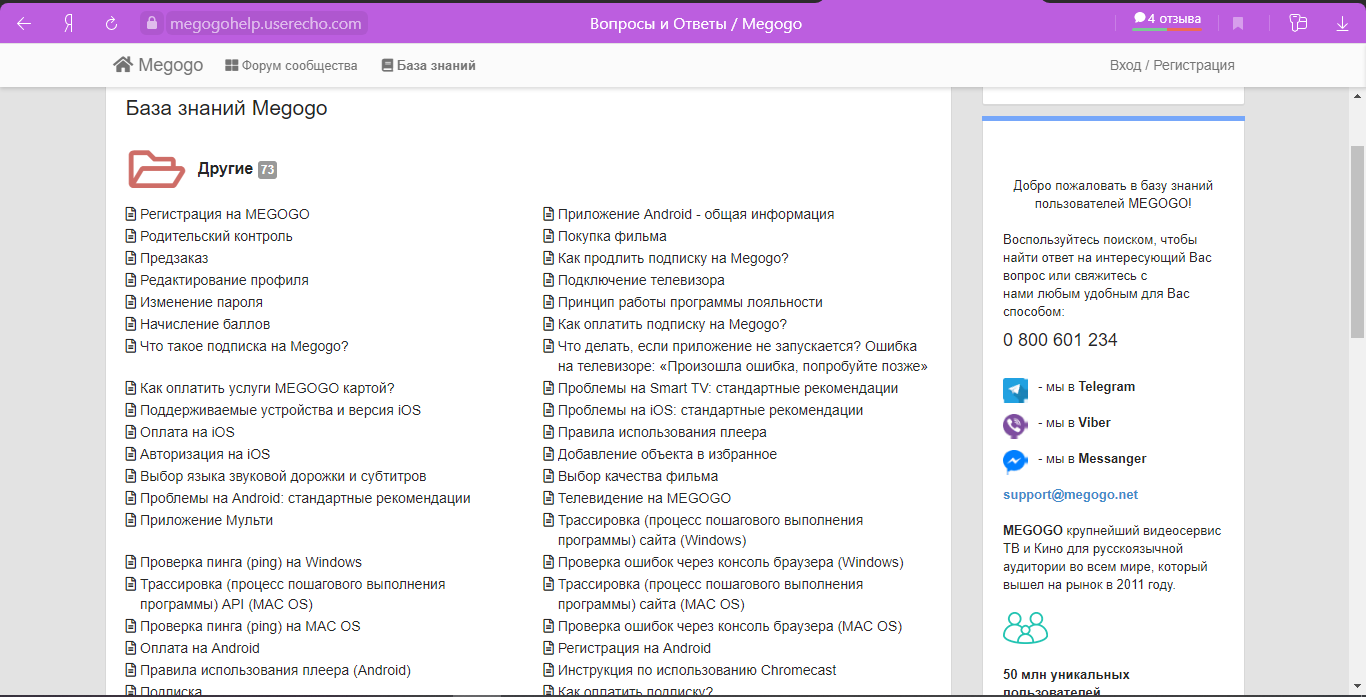Open article 'Что такое подписка на Megogo?'

click(244, 346)
